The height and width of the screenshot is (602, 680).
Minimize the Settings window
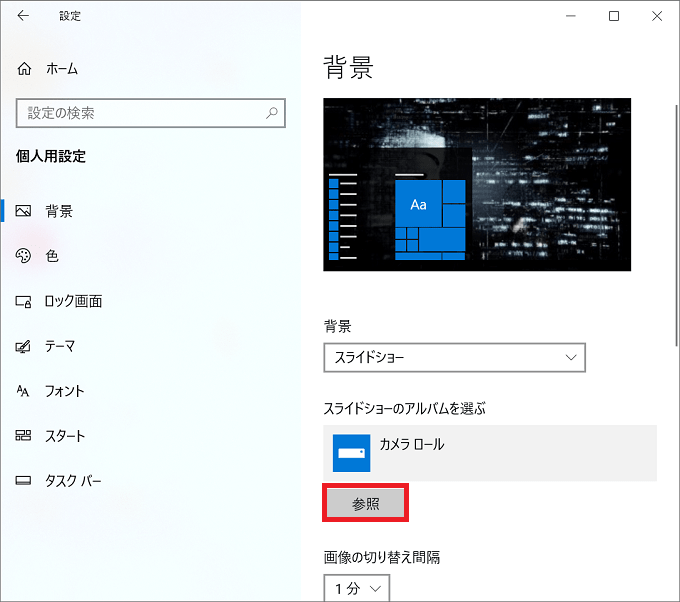(571, 16)
